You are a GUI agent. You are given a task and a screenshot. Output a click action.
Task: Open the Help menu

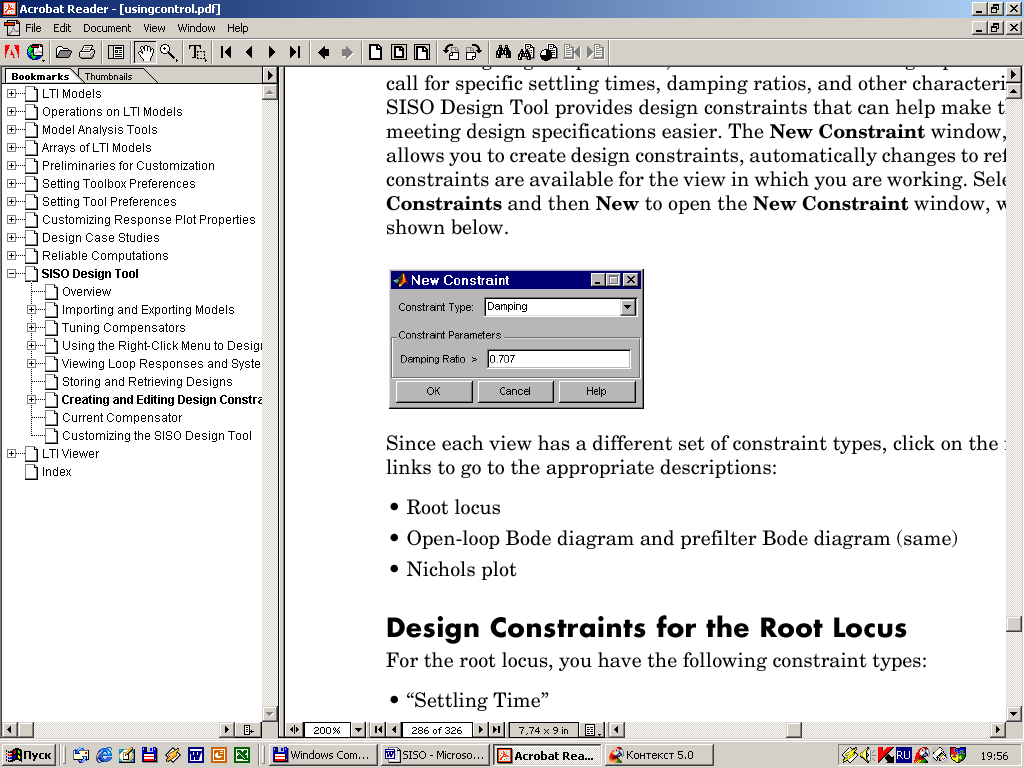click(x=238, y=28)
